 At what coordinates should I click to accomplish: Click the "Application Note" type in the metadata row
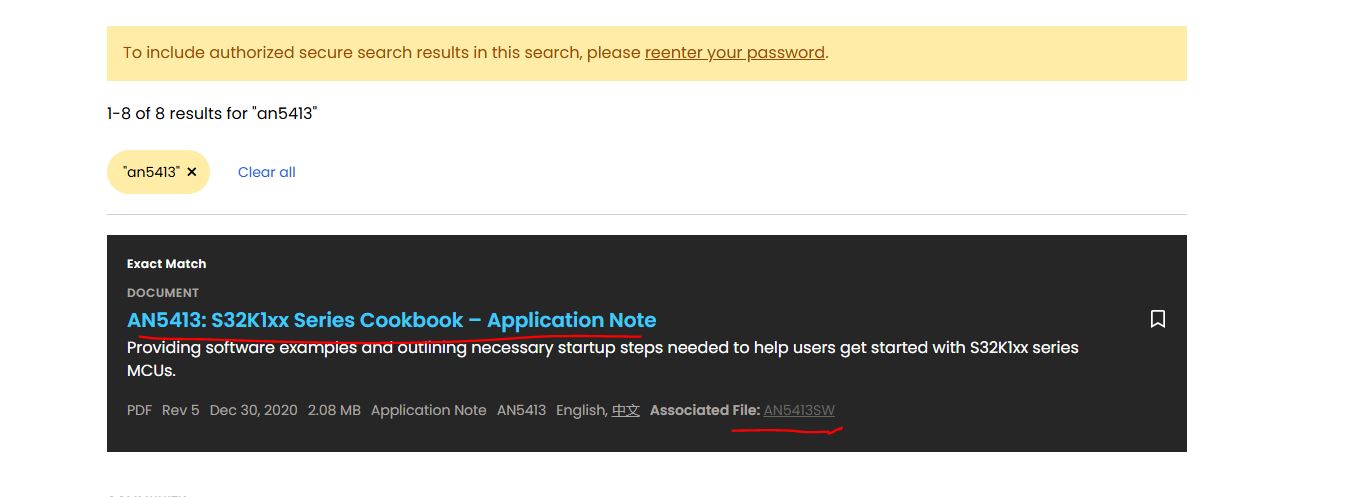428,410
